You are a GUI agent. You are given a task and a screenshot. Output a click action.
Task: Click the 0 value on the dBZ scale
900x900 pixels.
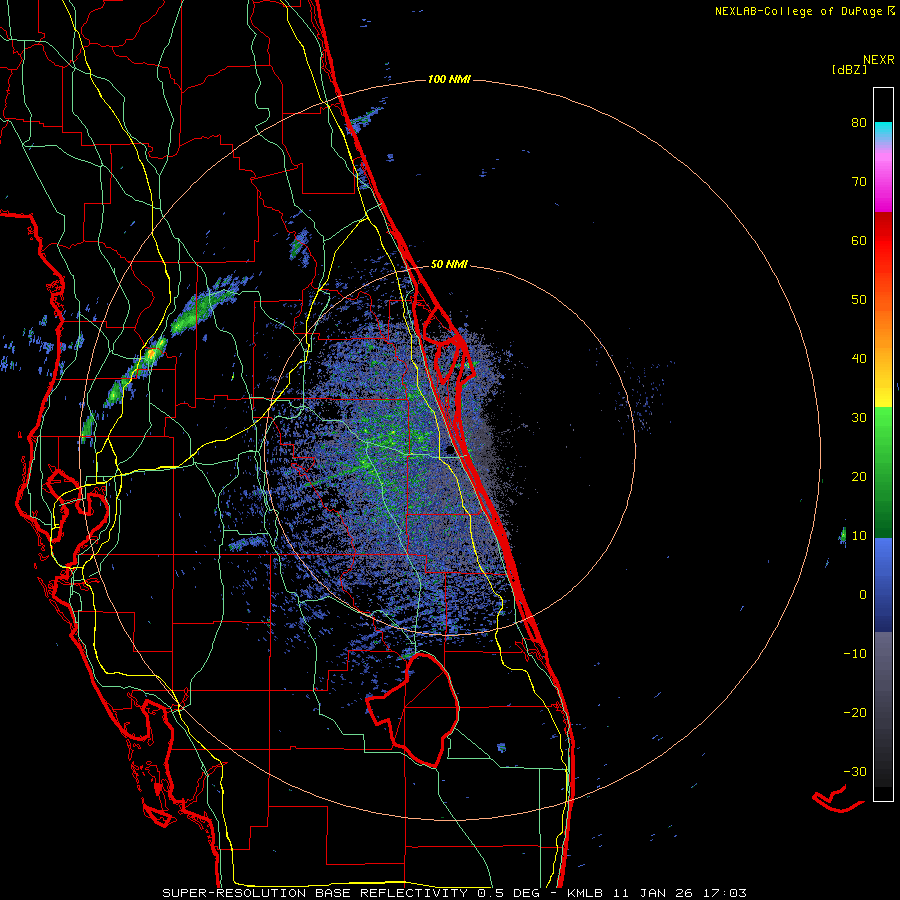(863, 595)
